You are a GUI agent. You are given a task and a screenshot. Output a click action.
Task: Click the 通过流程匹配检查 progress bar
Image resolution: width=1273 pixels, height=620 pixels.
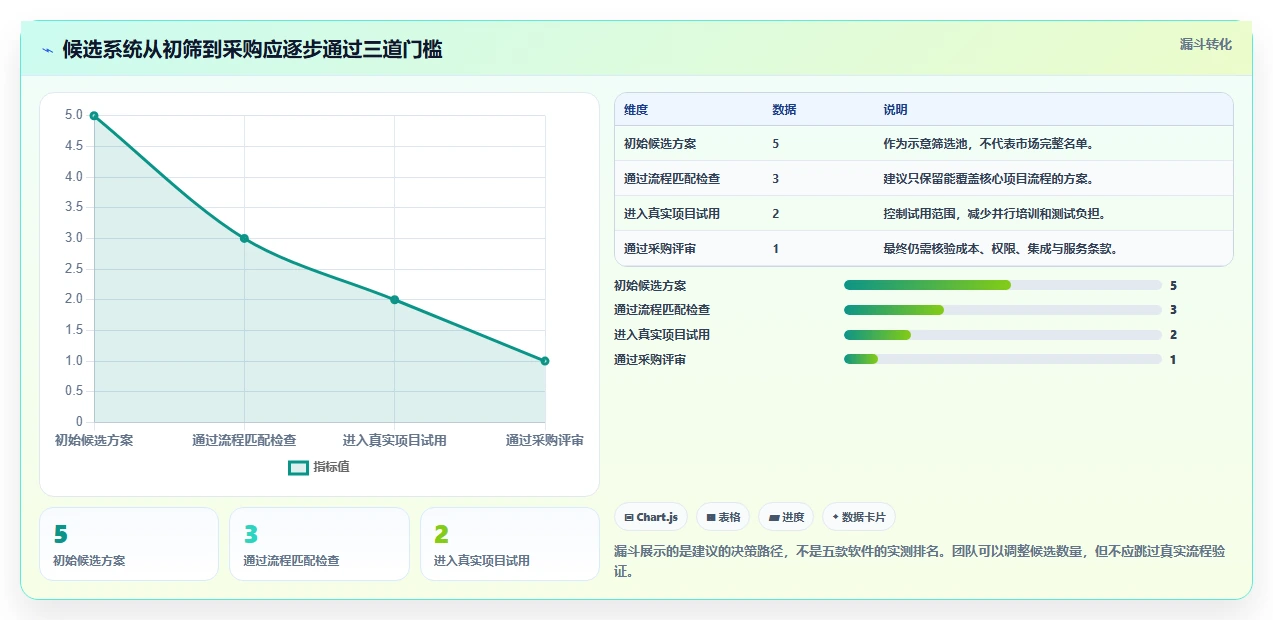(x=1003, y=310)
